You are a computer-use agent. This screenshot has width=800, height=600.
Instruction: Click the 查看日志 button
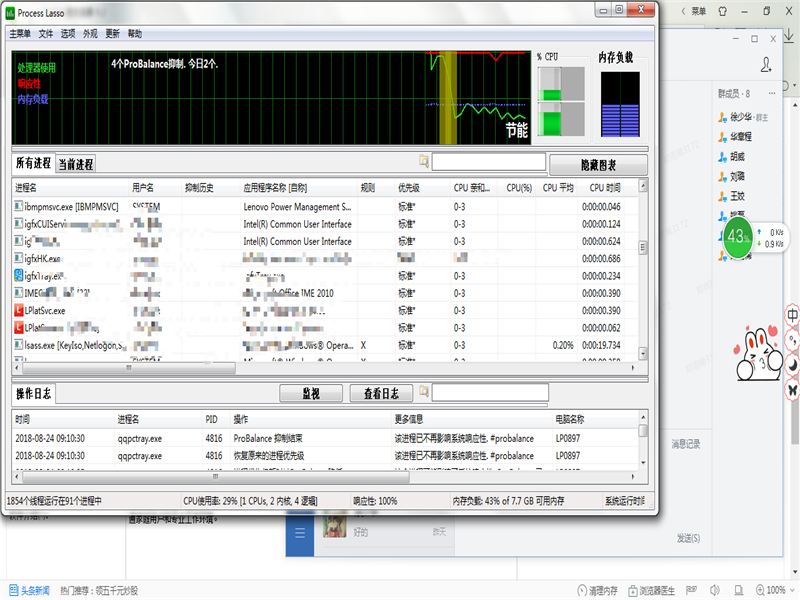tap(381, 393)
